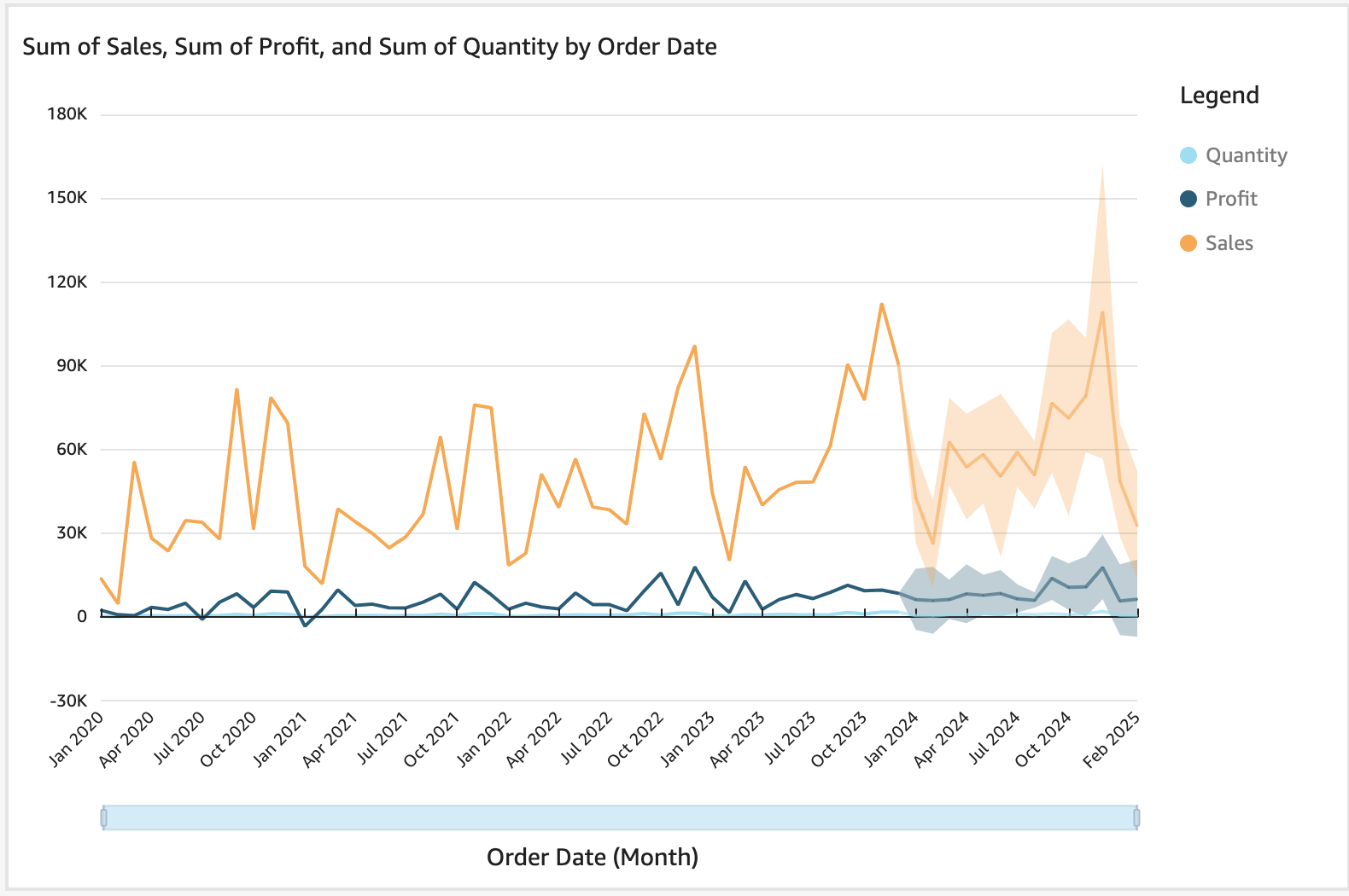This screenshot has width=1349, height=896.
Task: Click the Order Date (Month) axis title
Action: click(x=592, y=857)
